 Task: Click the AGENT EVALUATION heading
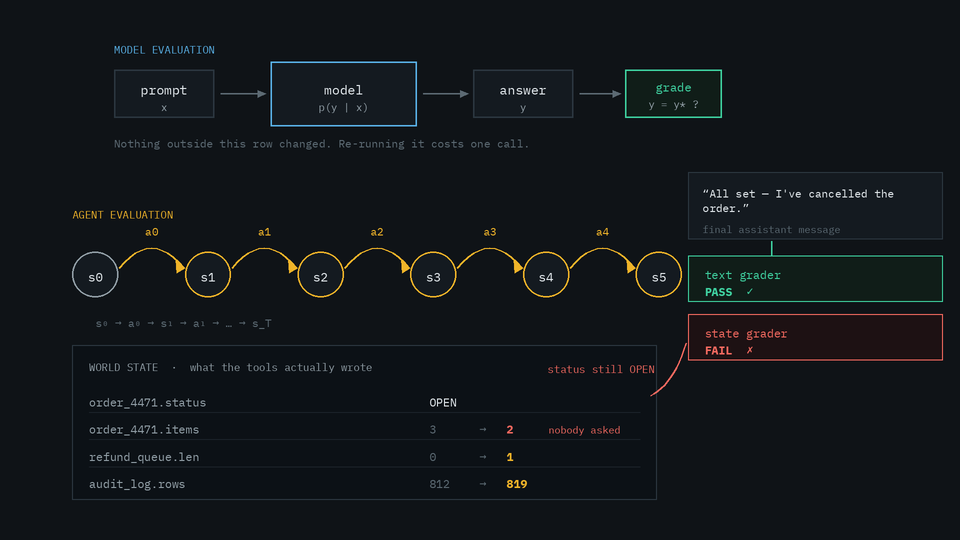(122, 215)
